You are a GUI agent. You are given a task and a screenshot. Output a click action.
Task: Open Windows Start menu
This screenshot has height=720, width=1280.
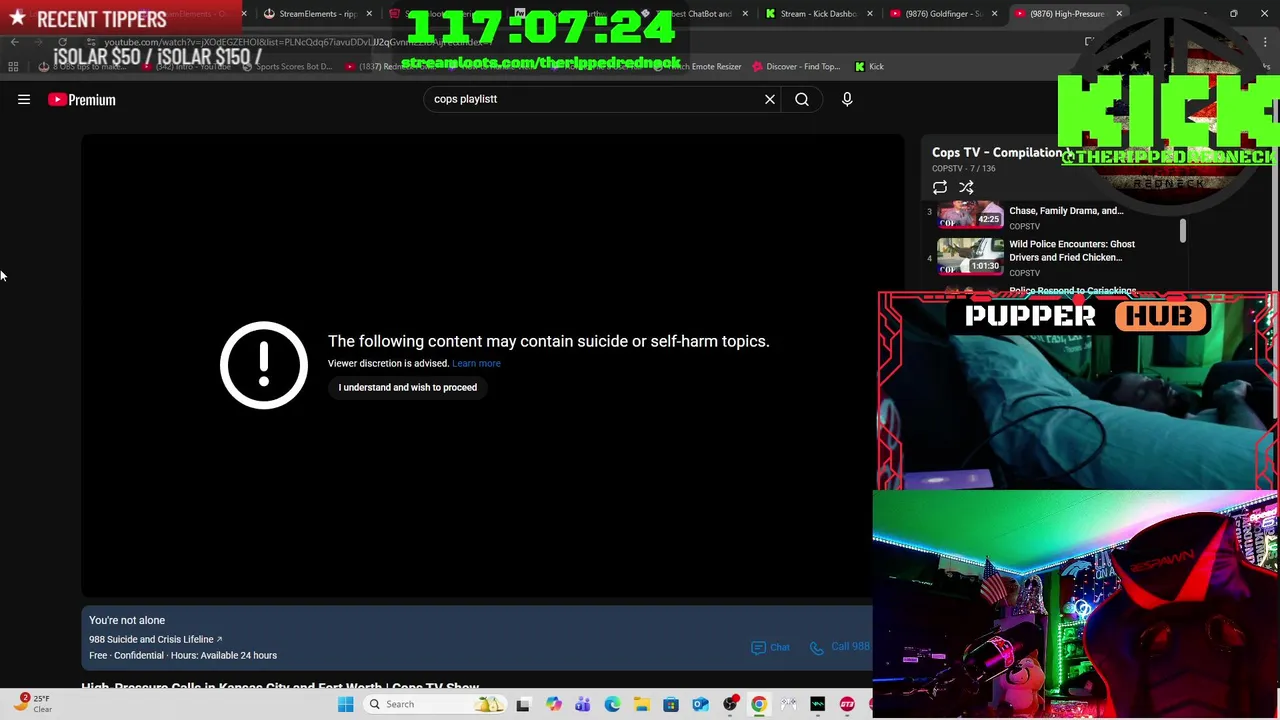(345, 704)
